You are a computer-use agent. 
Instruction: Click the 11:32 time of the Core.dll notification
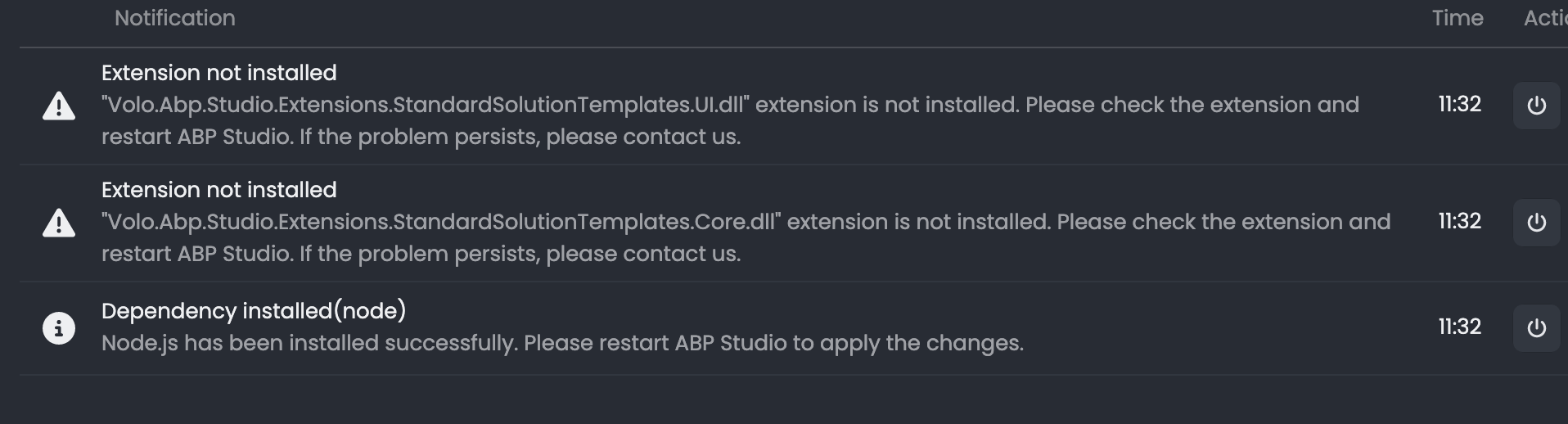(1460, 221)
